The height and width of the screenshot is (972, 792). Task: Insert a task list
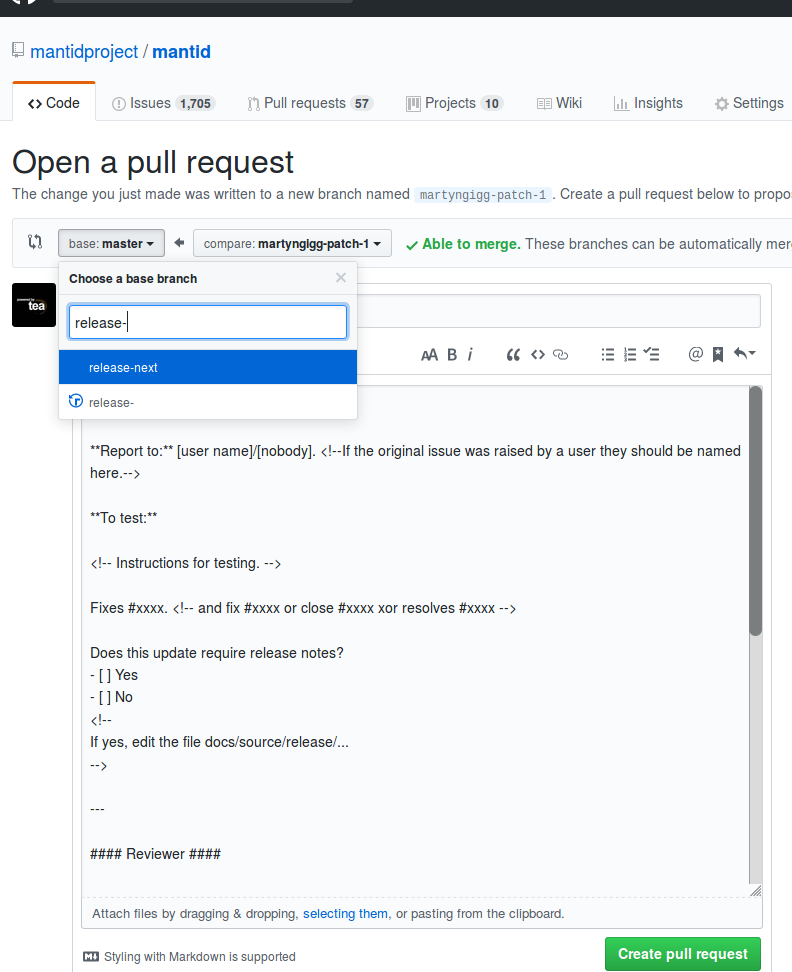[x=651, y=354]
